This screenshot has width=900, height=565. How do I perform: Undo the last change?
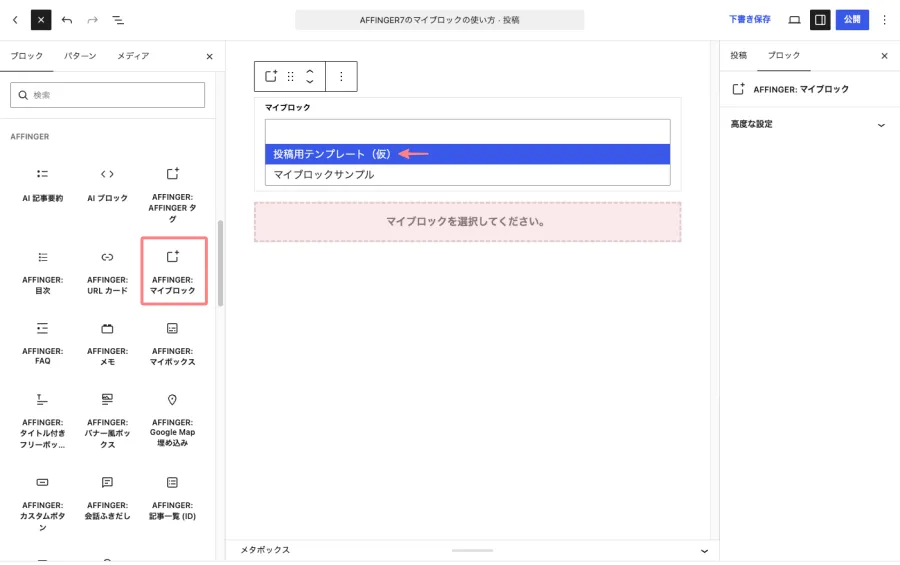coord(67,20)
